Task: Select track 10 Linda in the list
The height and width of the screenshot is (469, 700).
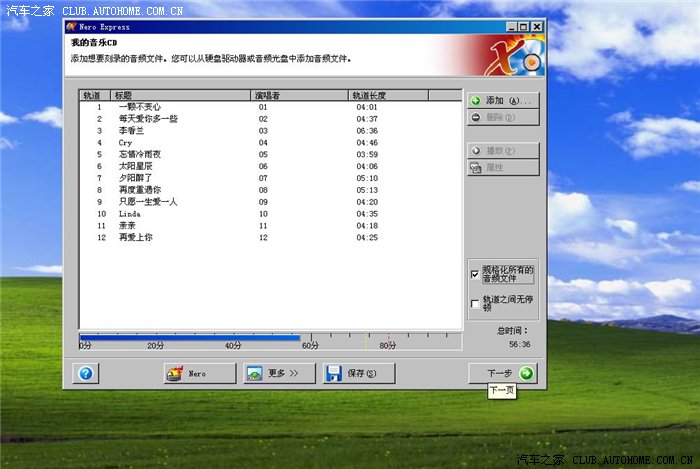Action: (x=130, y=214)
